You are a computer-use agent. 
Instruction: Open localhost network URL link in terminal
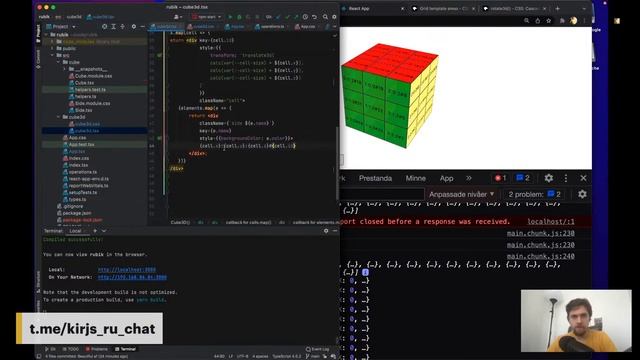(x=127, y=270)
